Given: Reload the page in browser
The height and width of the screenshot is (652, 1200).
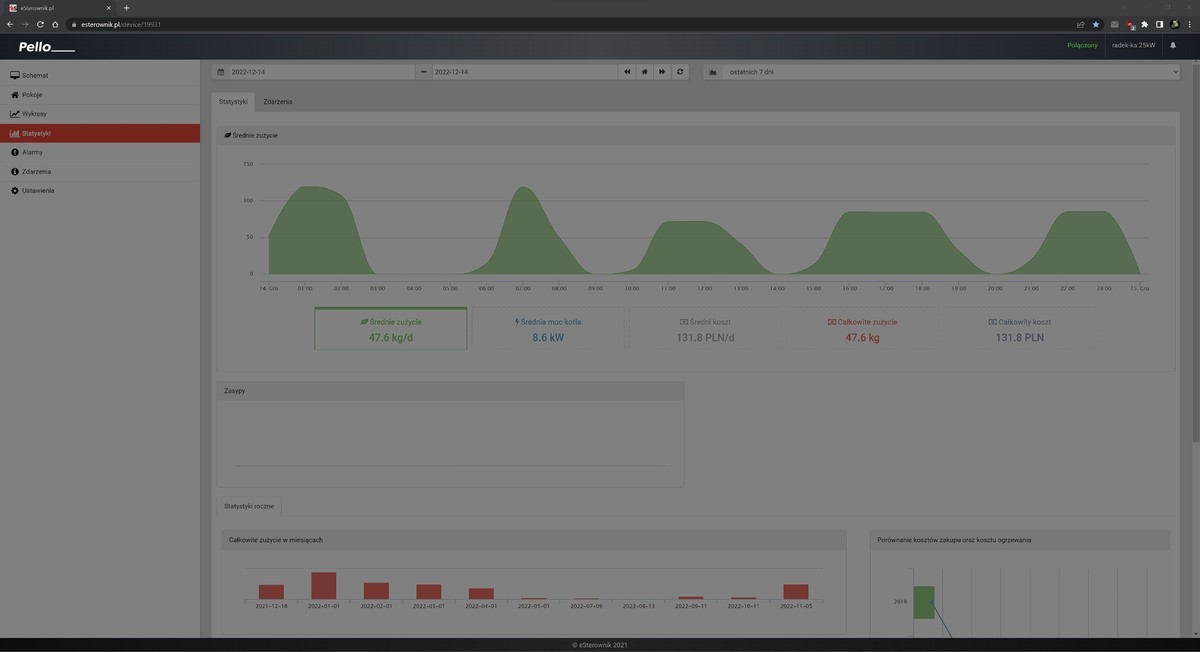Looking at the screenshot, I should 40,24.
